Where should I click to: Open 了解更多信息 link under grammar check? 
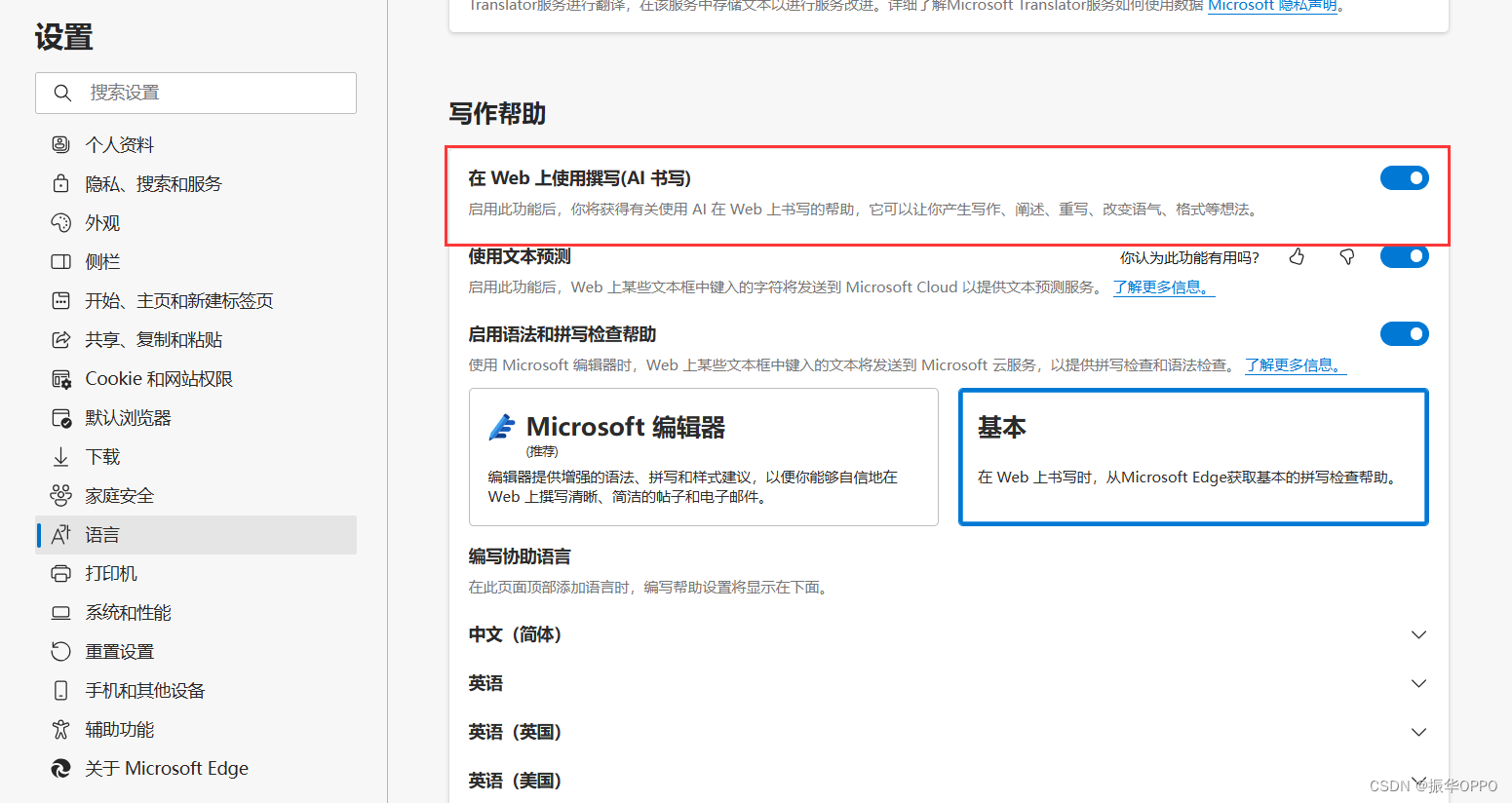[1296, 365]
